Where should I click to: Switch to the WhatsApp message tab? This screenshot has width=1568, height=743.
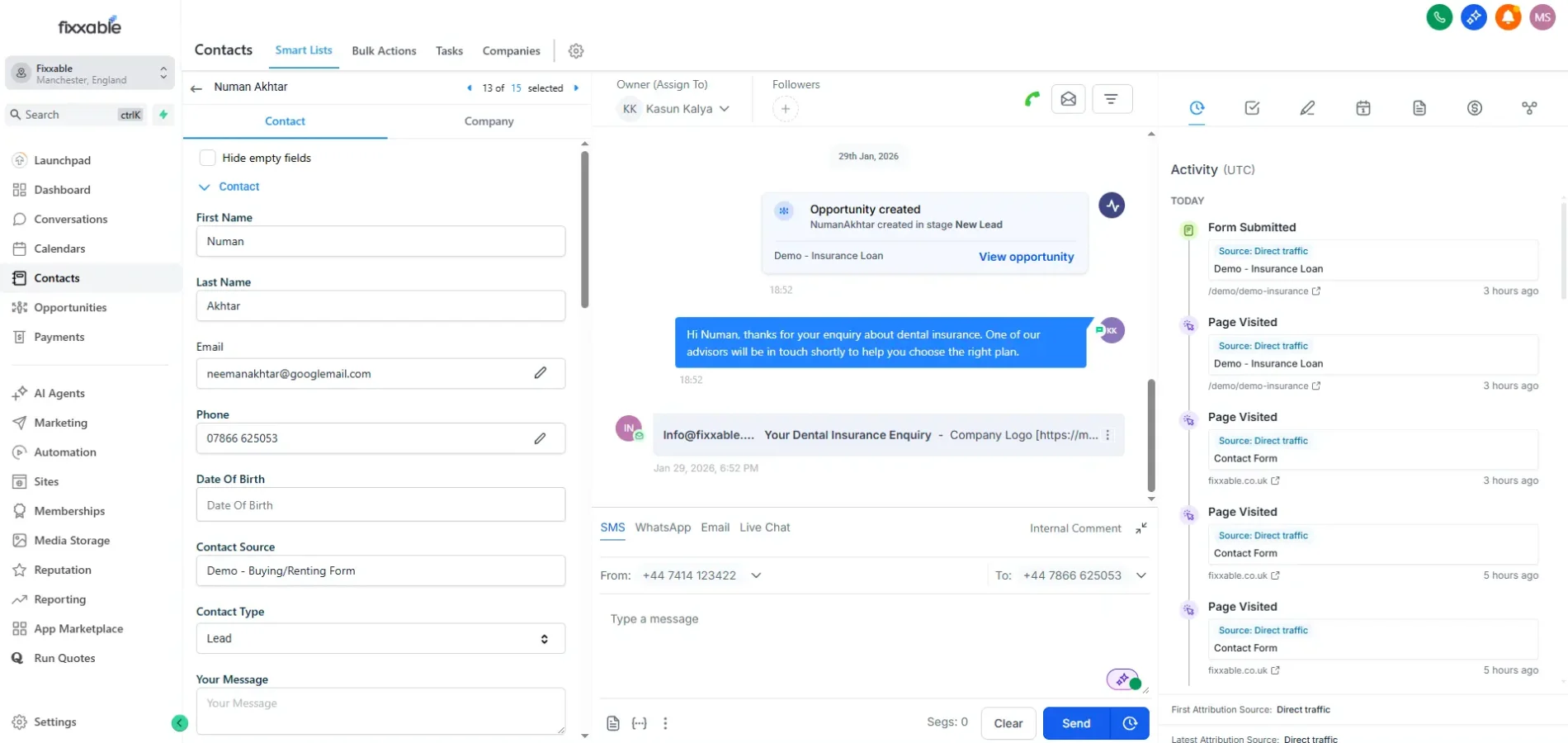663,528
